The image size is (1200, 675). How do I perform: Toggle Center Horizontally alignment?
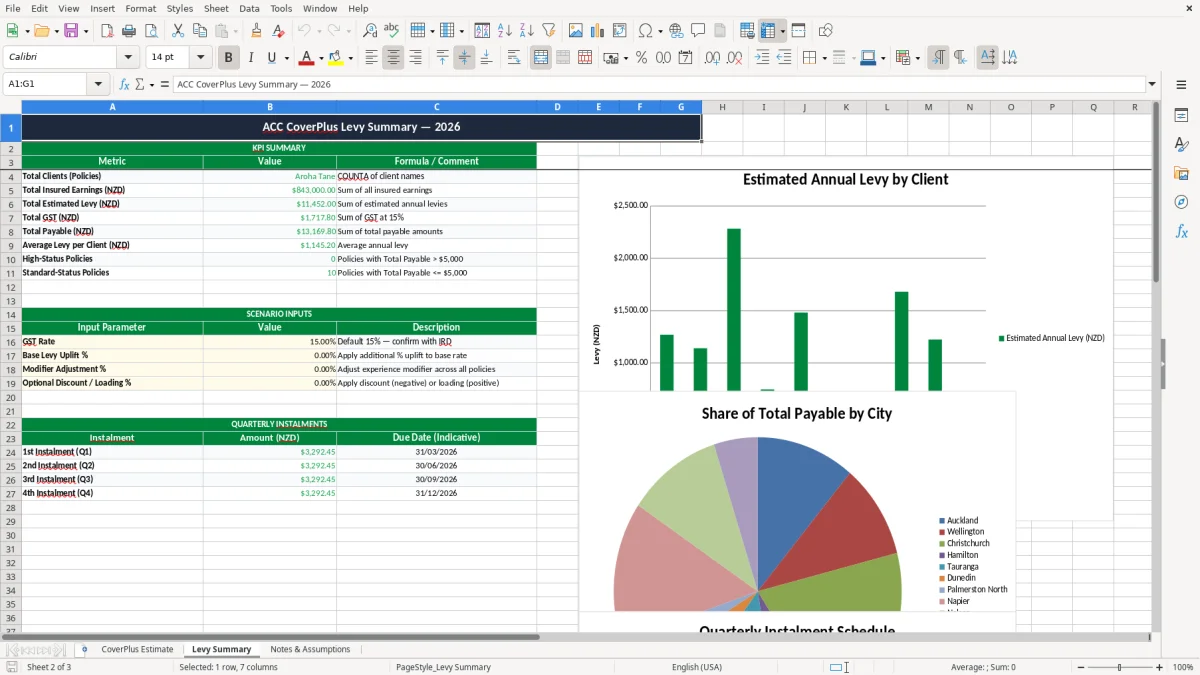[x=393, y=58]
